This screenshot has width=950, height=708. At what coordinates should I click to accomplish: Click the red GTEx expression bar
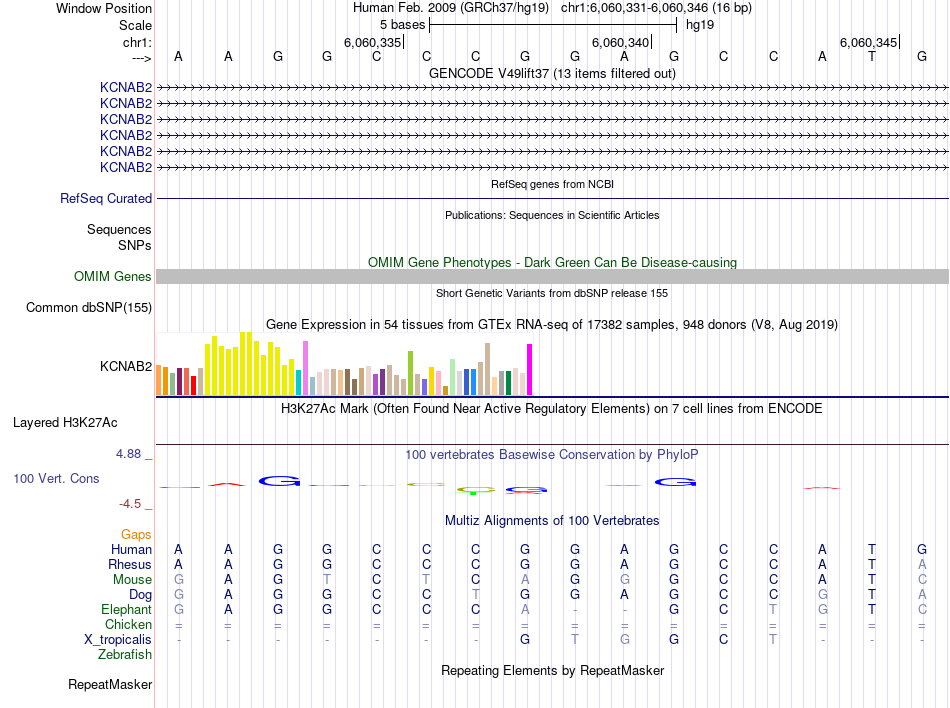[193, 385]
